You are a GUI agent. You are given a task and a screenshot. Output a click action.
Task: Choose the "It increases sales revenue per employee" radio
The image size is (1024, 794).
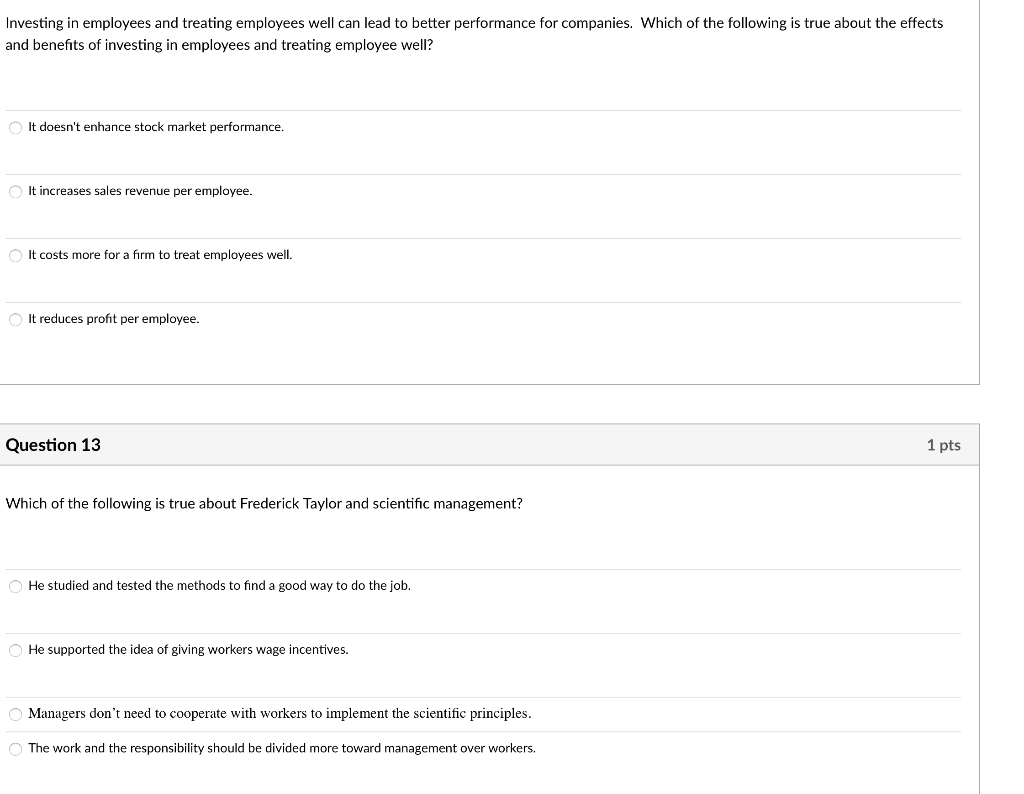pyautogui.click(x=15, y=191)
